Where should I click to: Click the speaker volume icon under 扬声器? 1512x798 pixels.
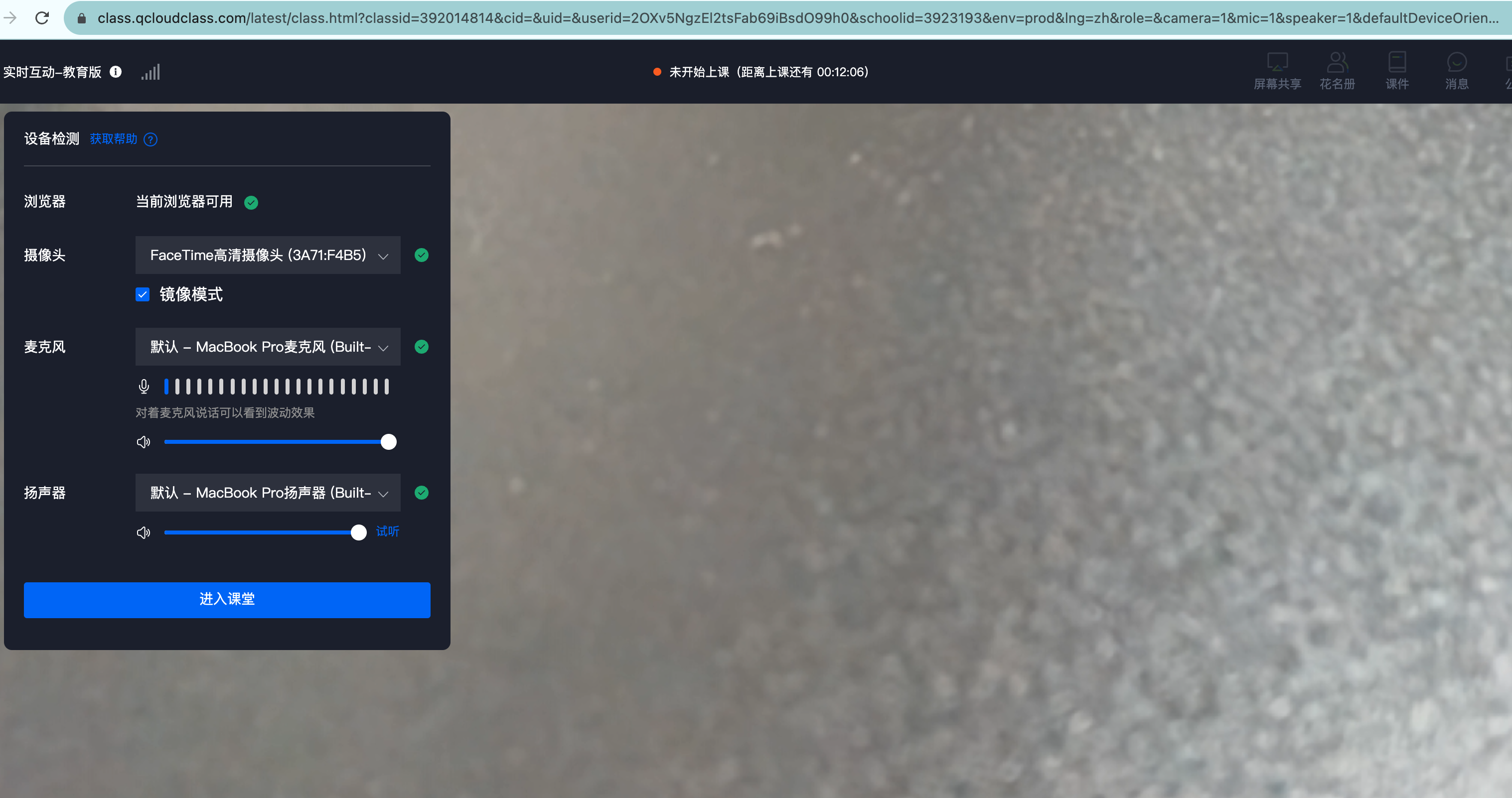pyautogui.click(x=143, y=532)
